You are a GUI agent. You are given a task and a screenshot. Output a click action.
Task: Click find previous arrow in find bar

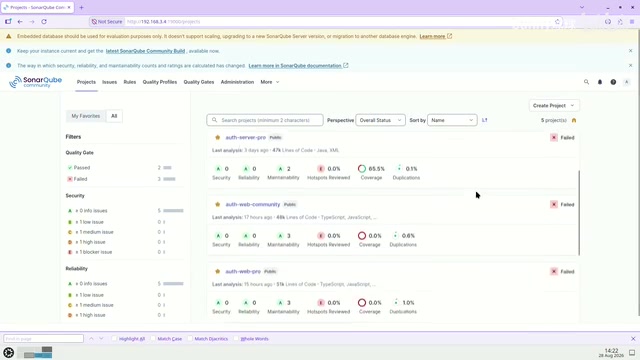click(x=91, y=339)
